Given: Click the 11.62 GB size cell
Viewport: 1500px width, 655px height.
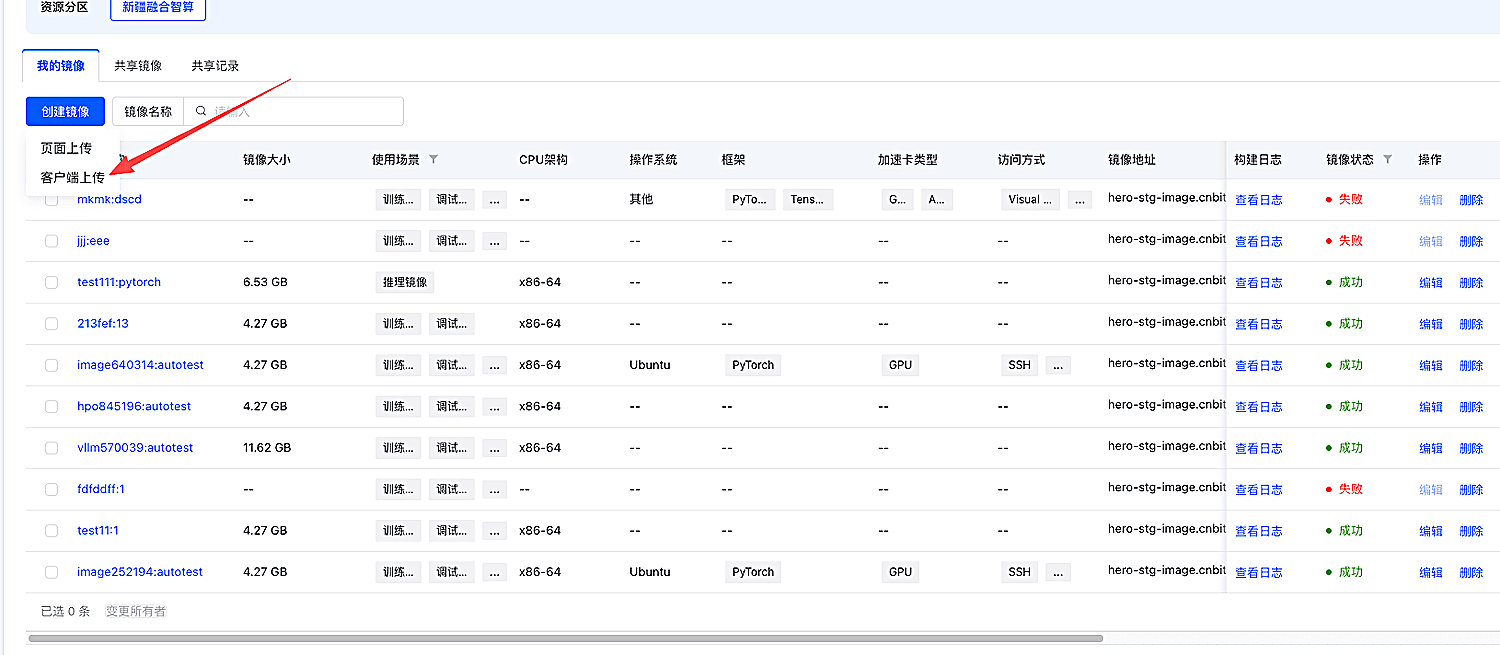Looking at the screenshot, I should pos(267,447).
